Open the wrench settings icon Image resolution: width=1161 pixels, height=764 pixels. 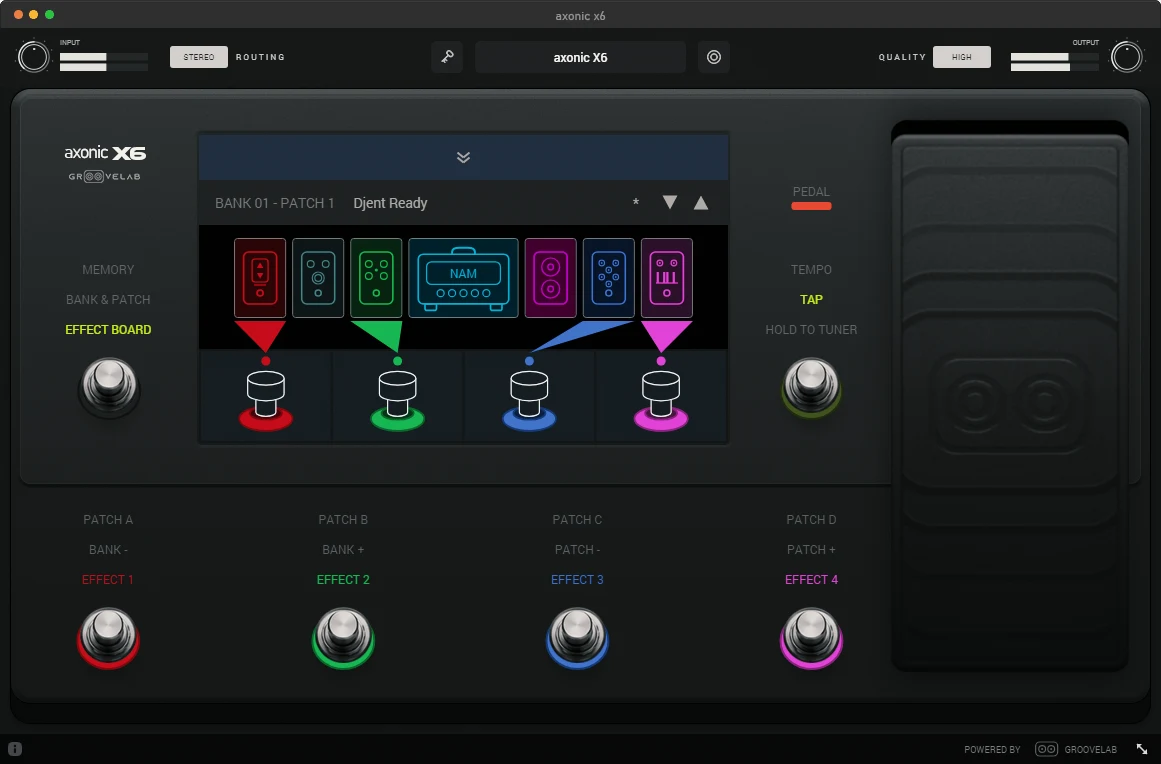tap(447, 57)
